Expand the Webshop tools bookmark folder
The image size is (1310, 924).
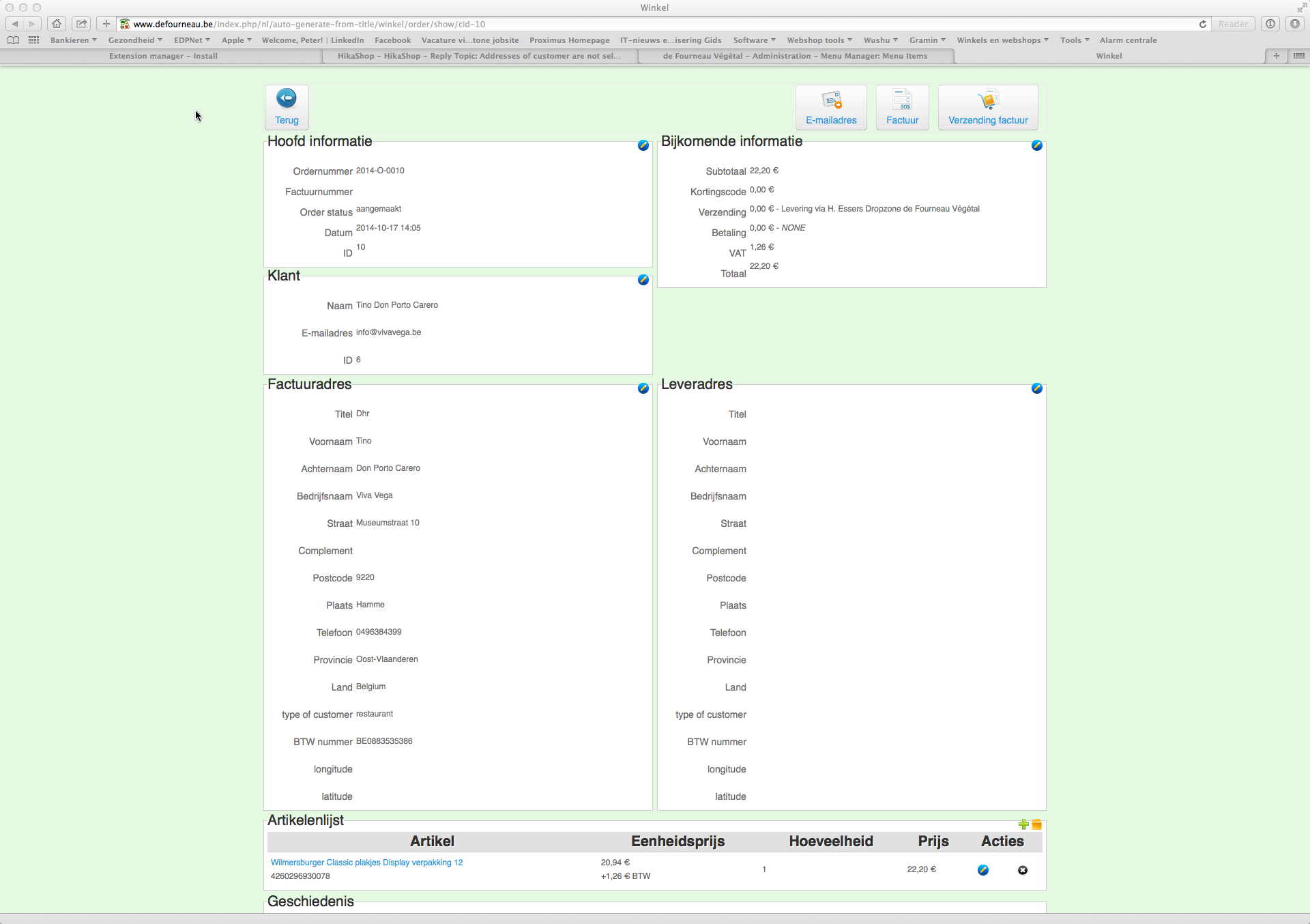tap(819, 40)
